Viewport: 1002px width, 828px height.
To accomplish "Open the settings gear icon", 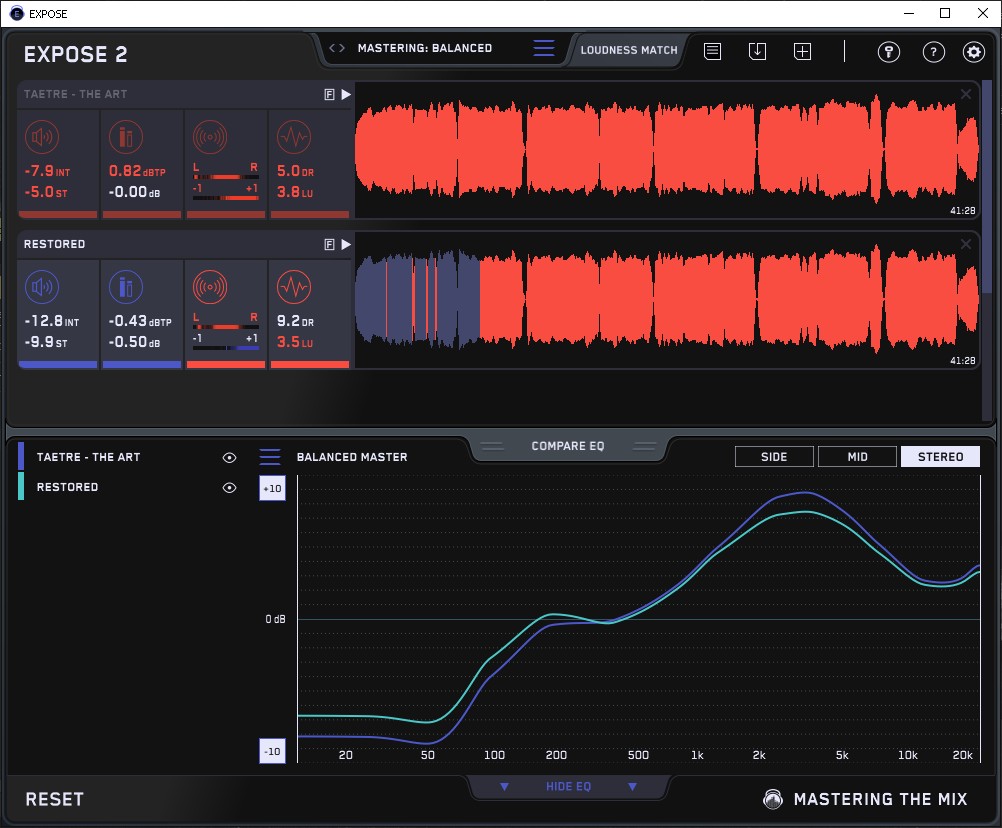I will click(974, 52).
